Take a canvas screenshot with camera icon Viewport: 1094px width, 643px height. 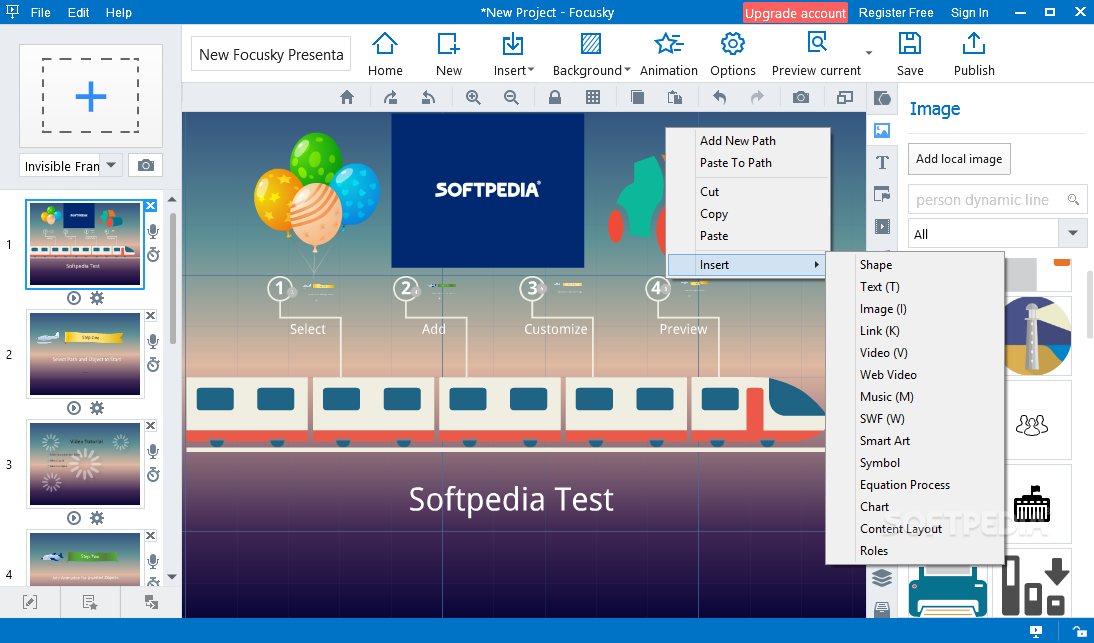tap(801, 98)
